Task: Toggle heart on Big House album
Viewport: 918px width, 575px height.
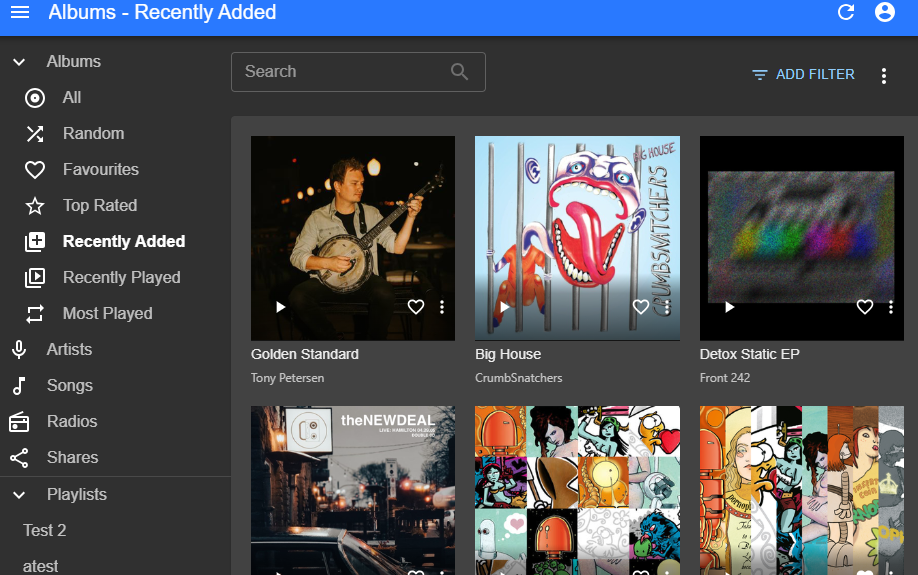Action: coord(641,307)
